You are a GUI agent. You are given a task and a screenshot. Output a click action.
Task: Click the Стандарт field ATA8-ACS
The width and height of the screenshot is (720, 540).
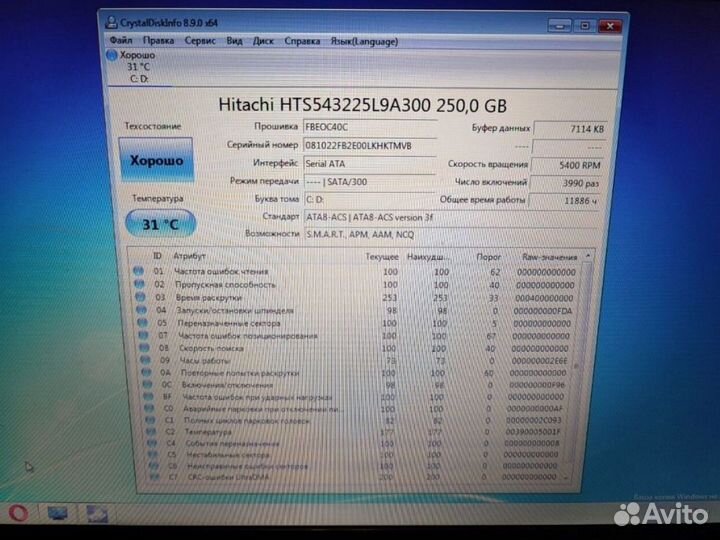pos(451,217)
